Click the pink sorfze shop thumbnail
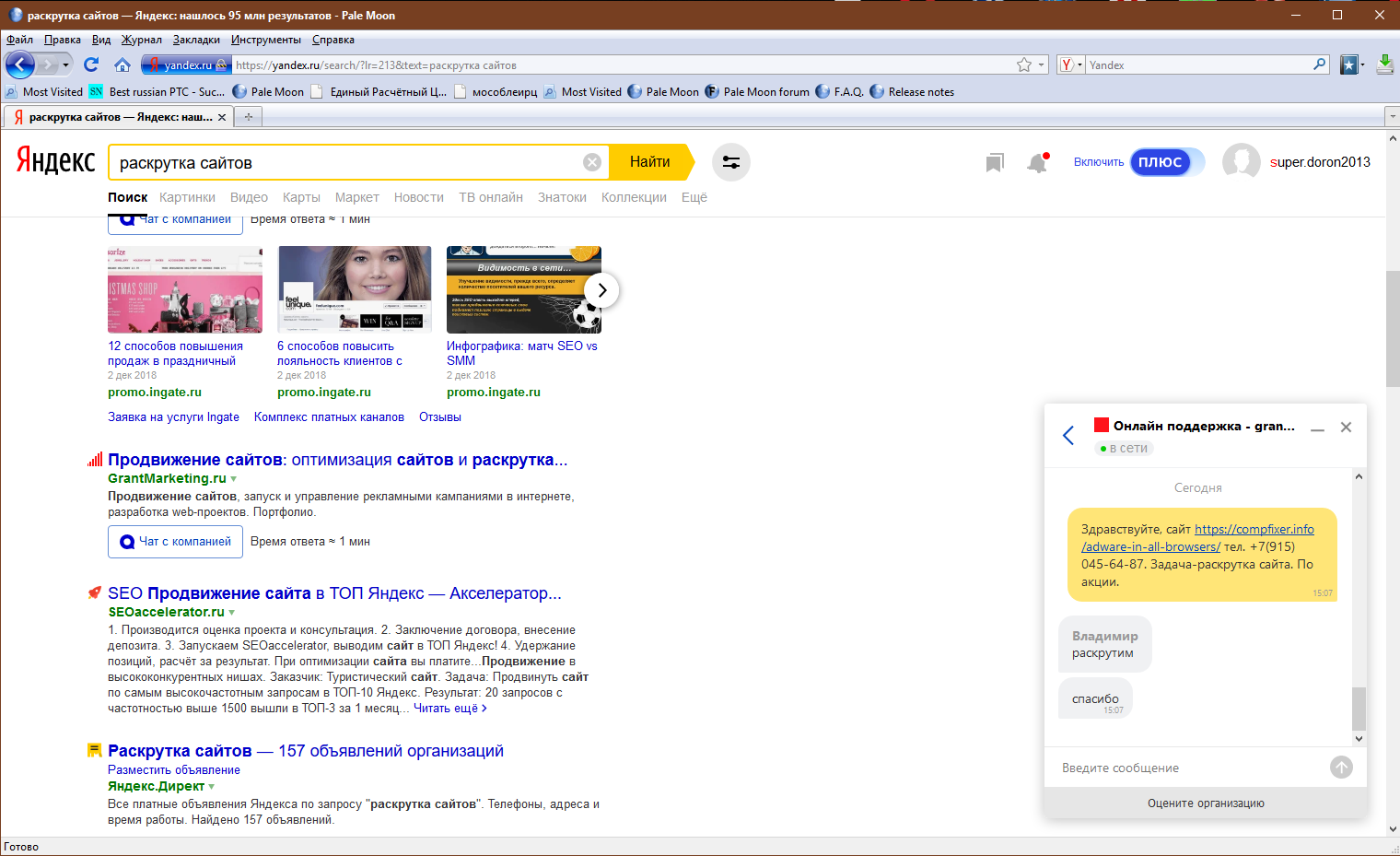 click(x=185, y=289)
